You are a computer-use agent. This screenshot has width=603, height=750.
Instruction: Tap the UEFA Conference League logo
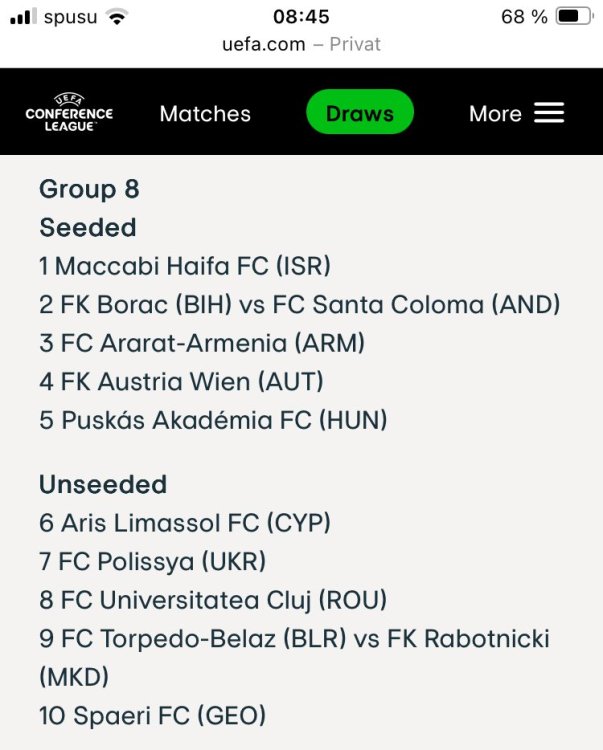coord(69,112)
